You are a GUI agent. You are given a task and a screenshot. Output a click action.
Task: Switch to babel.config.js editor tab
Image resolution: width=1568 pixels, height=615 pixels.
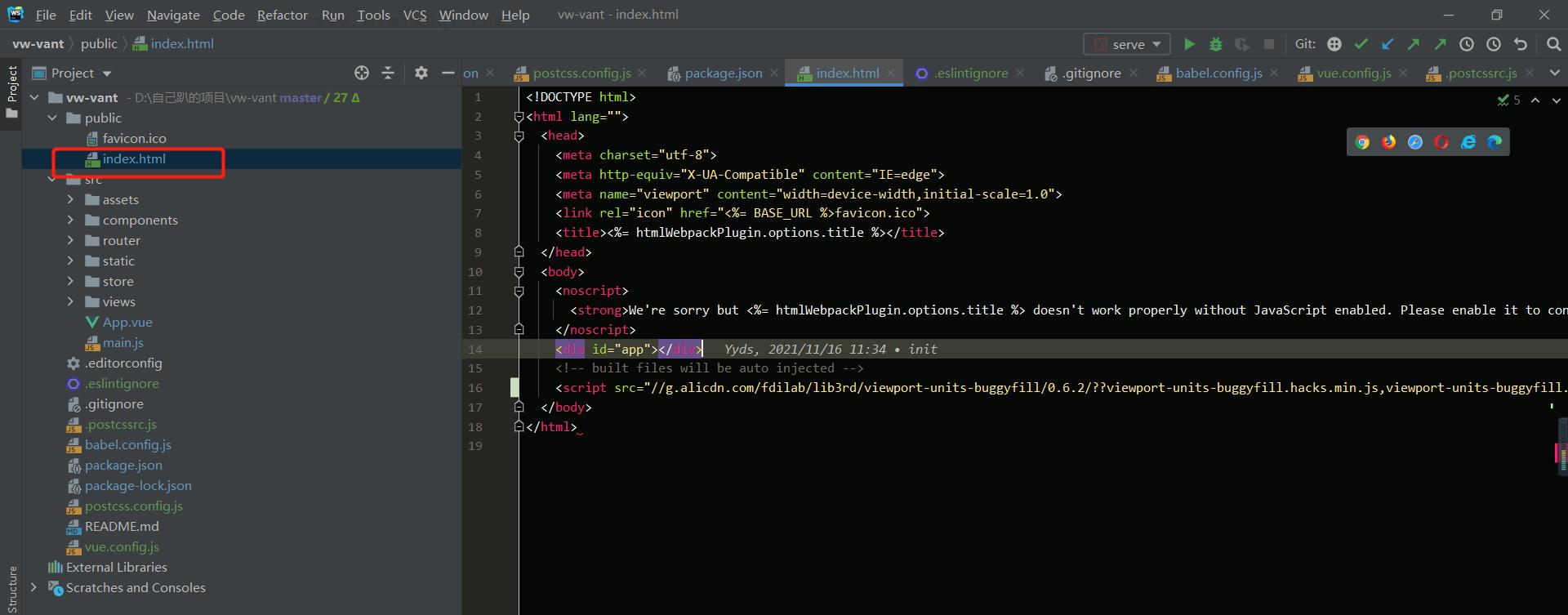point(1218,73)
